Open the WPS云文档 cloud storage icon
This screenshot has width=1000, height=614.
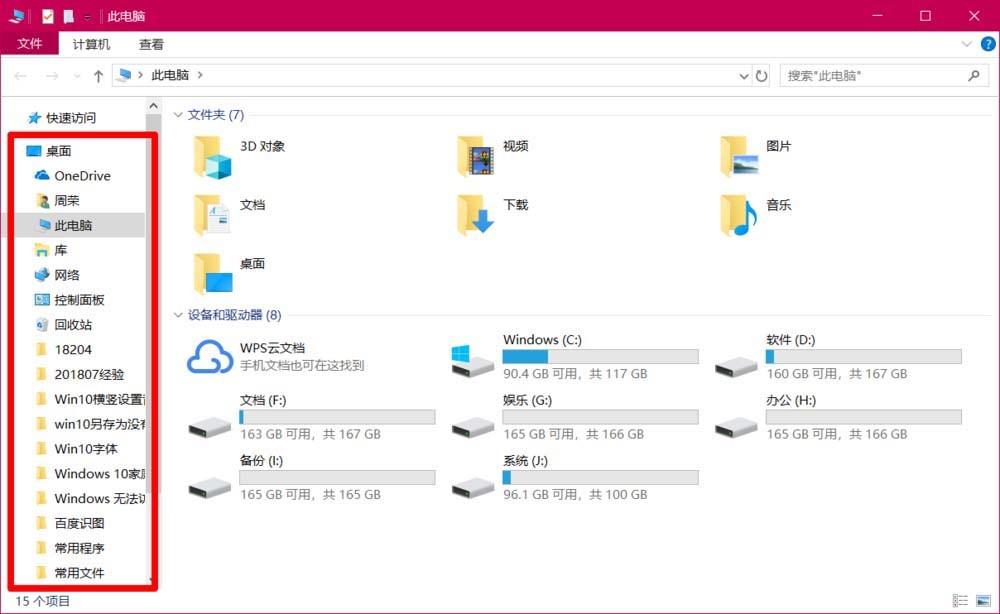click(x=210, y=358)
